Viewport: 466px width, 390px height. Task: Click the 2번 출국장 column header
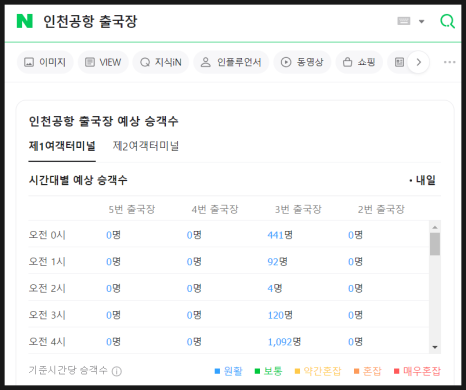point(381,209)
